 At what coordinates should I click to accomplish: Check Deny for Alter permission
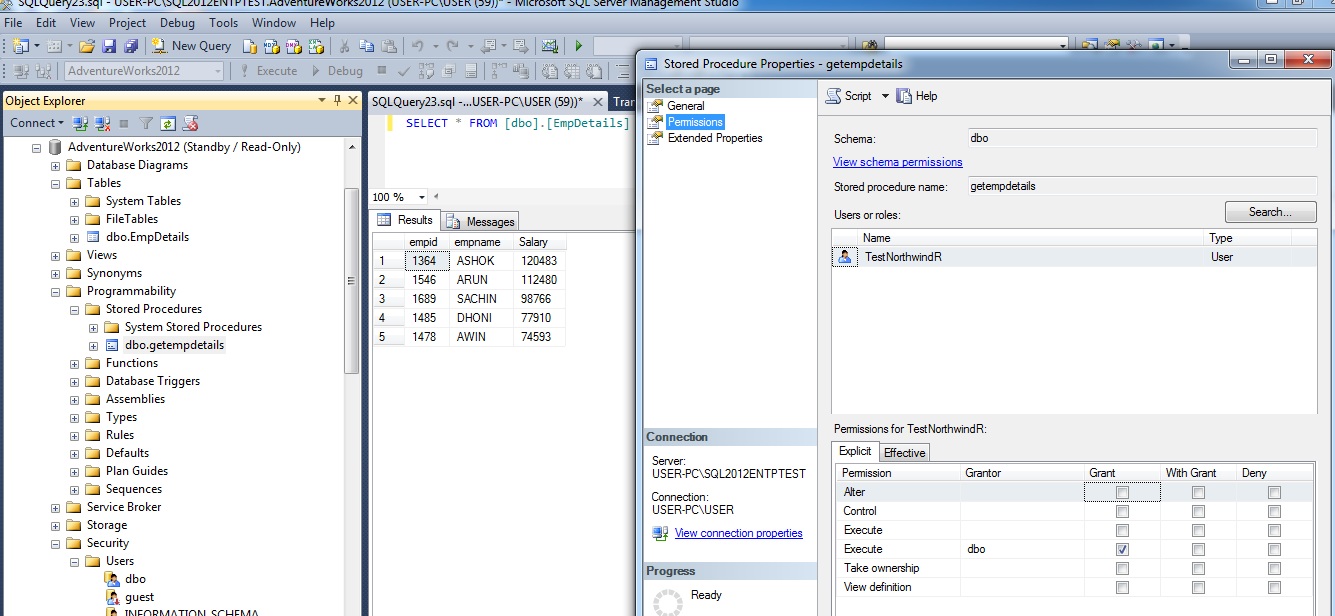pyautogui.click(x=1274, y=492)
